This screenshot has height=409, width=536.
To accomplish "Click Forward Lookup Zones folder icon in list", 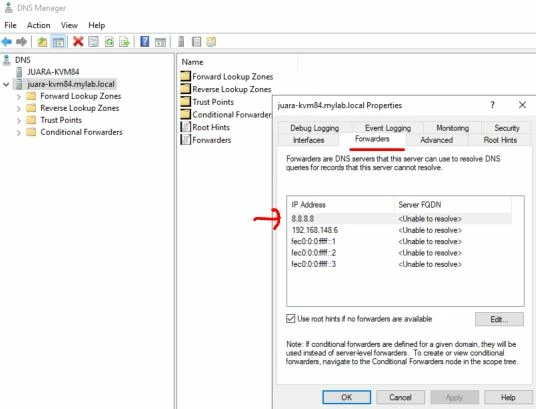I will [185, 76].
